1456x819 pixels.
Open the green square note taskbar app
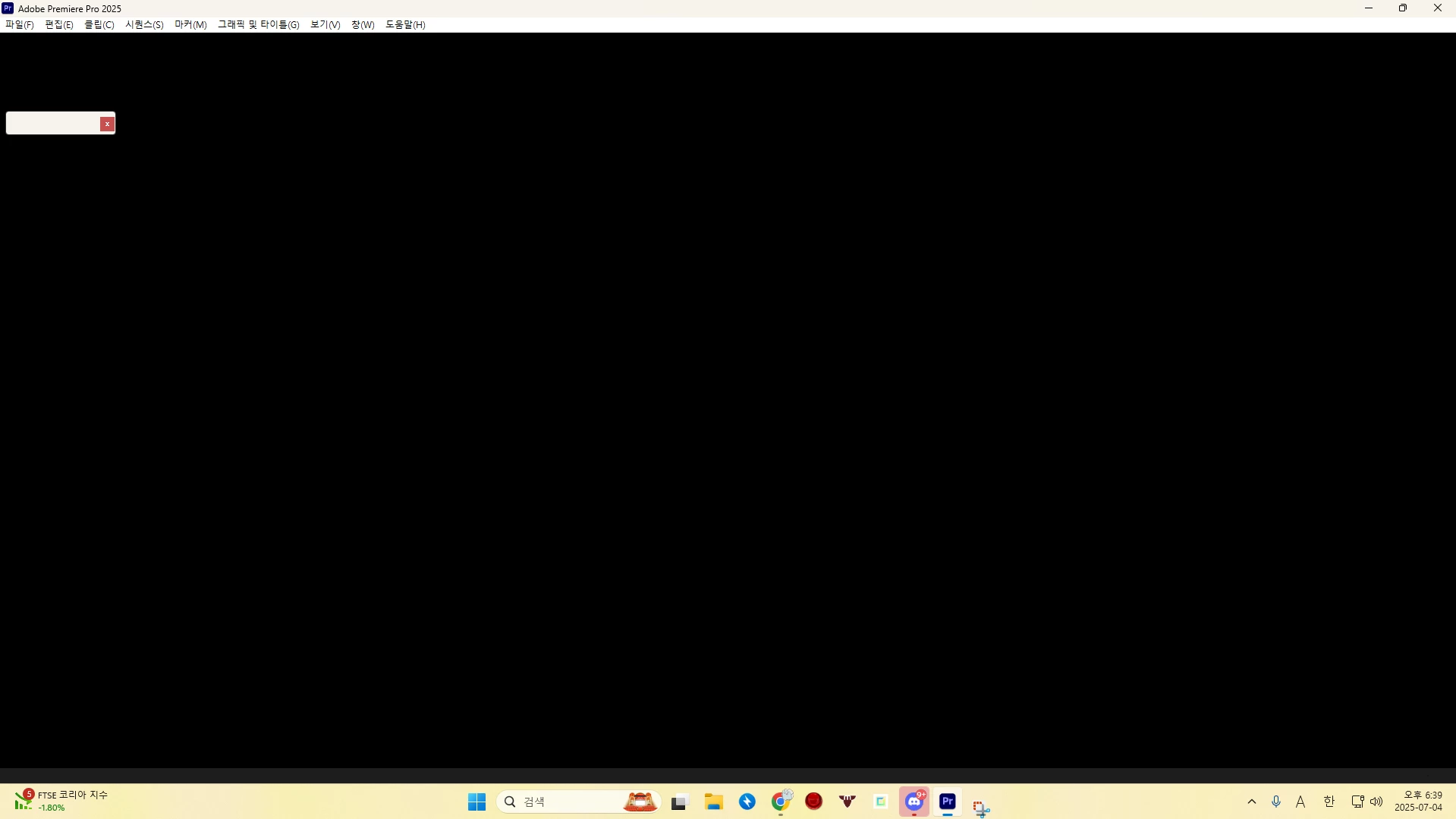pyautogui.click(x=881, y=802)
